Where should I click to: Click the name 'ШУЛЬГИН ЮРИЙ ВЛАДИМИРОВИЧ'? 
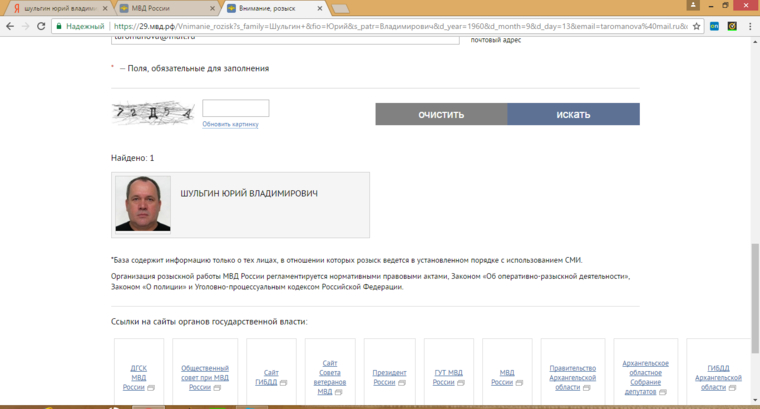pyautogui.click(x=249, y=193)
